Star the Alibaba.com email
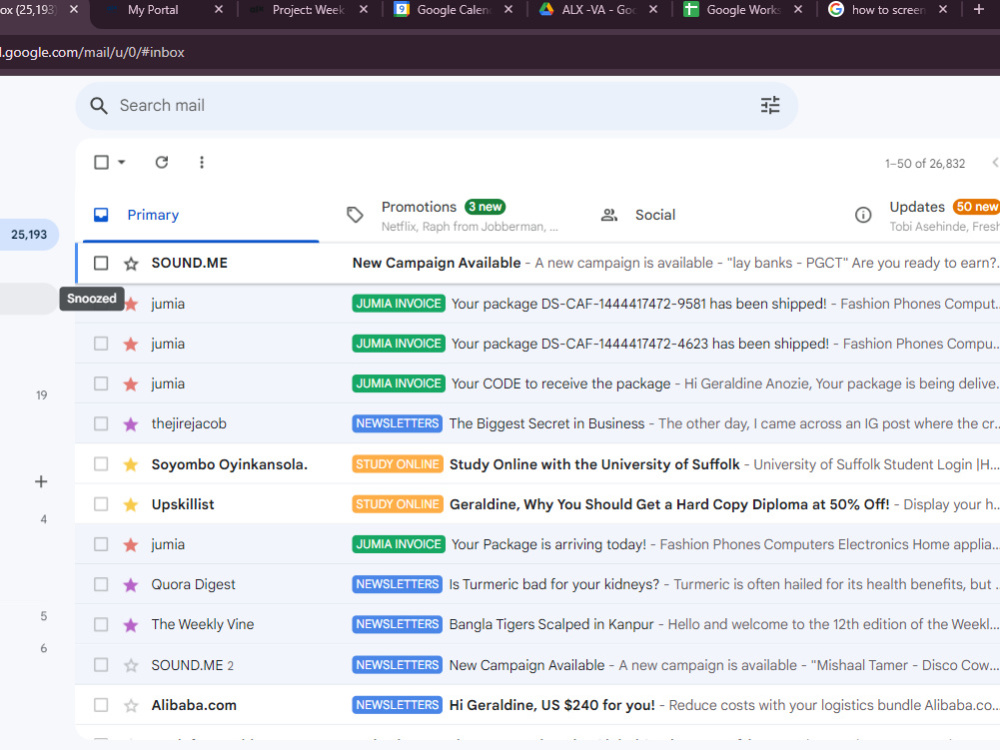 (x=131, y=705)
